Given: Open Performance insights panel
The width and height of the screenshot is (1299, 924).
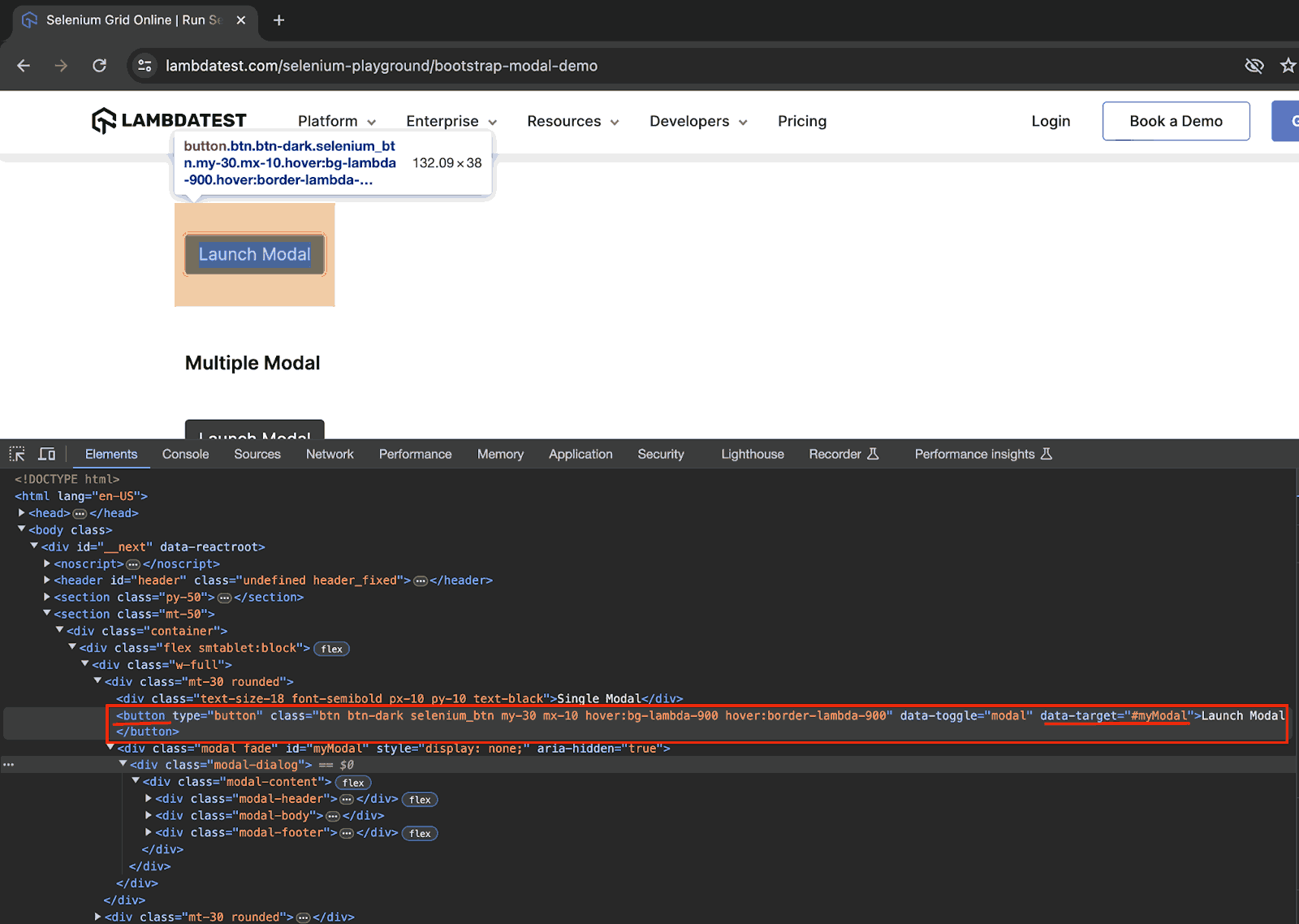Looking at the screenshot, I should 977,454.
